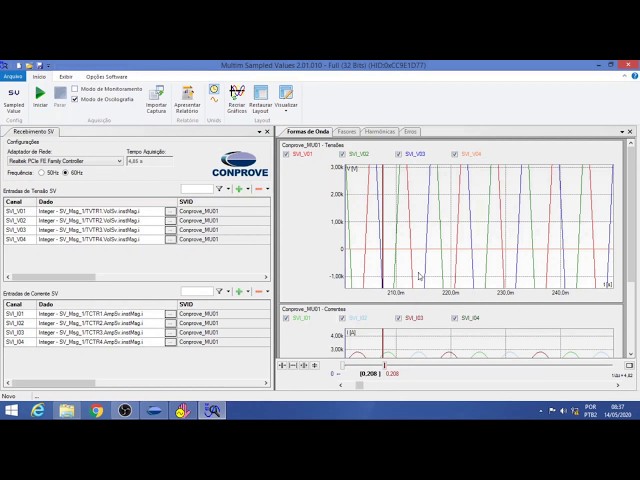
Task: Expand the remove dropdown arrow in Entradas de Tensão SV
Action: pos(267,189)
